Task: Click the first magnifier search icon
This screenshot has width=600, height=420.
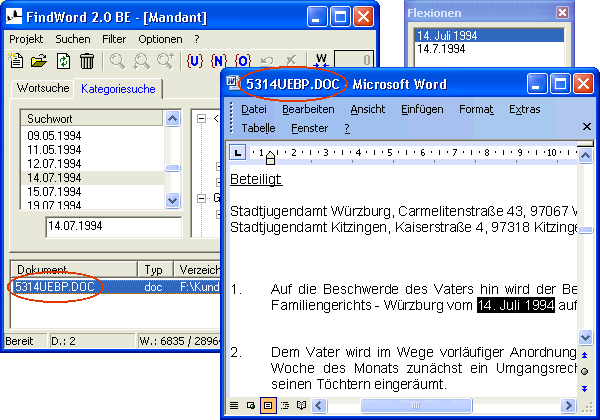Action: tap(117, 61)
